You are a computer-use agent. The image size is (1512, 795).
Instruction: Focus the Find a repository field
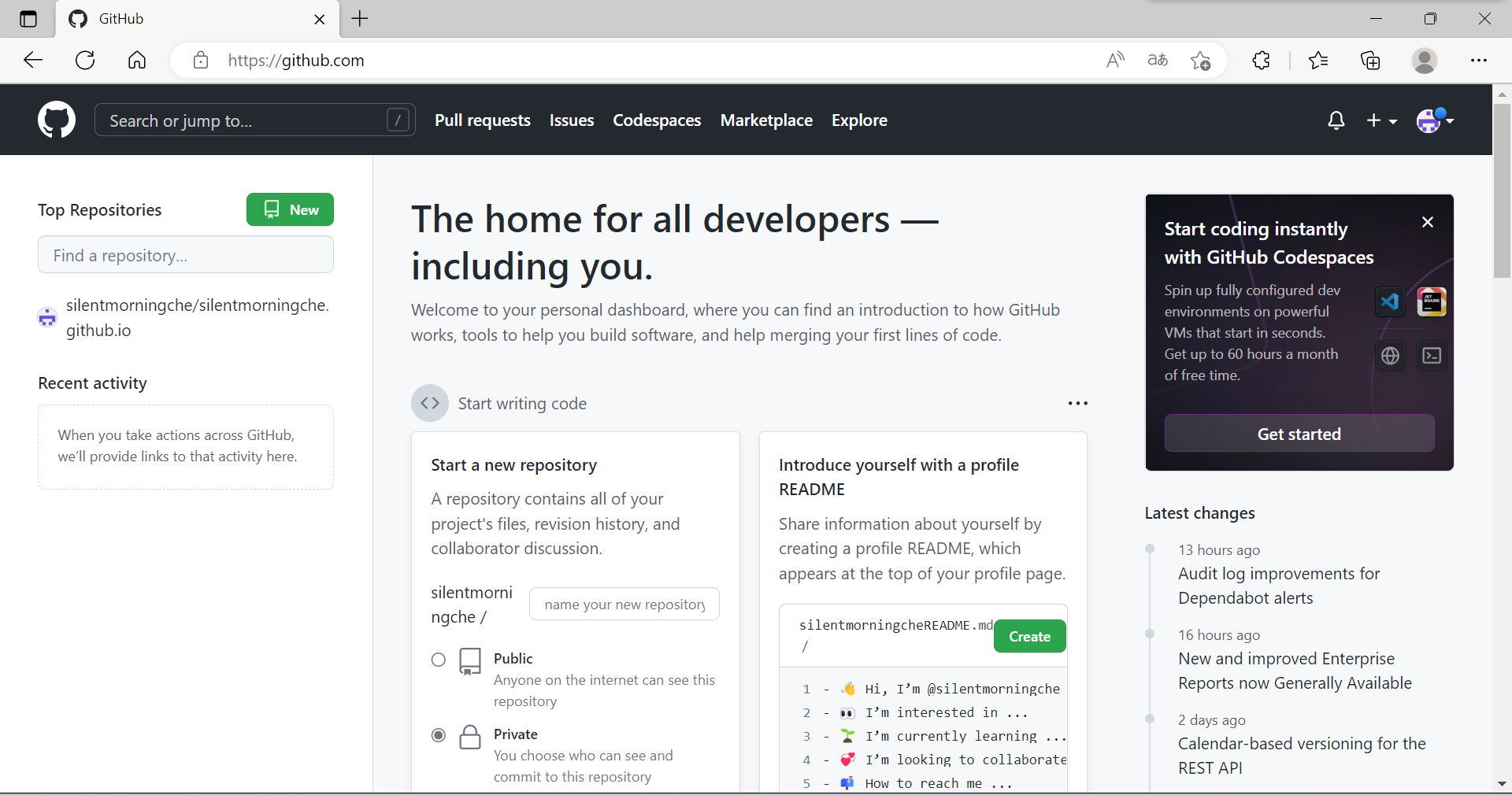point(186,255)
